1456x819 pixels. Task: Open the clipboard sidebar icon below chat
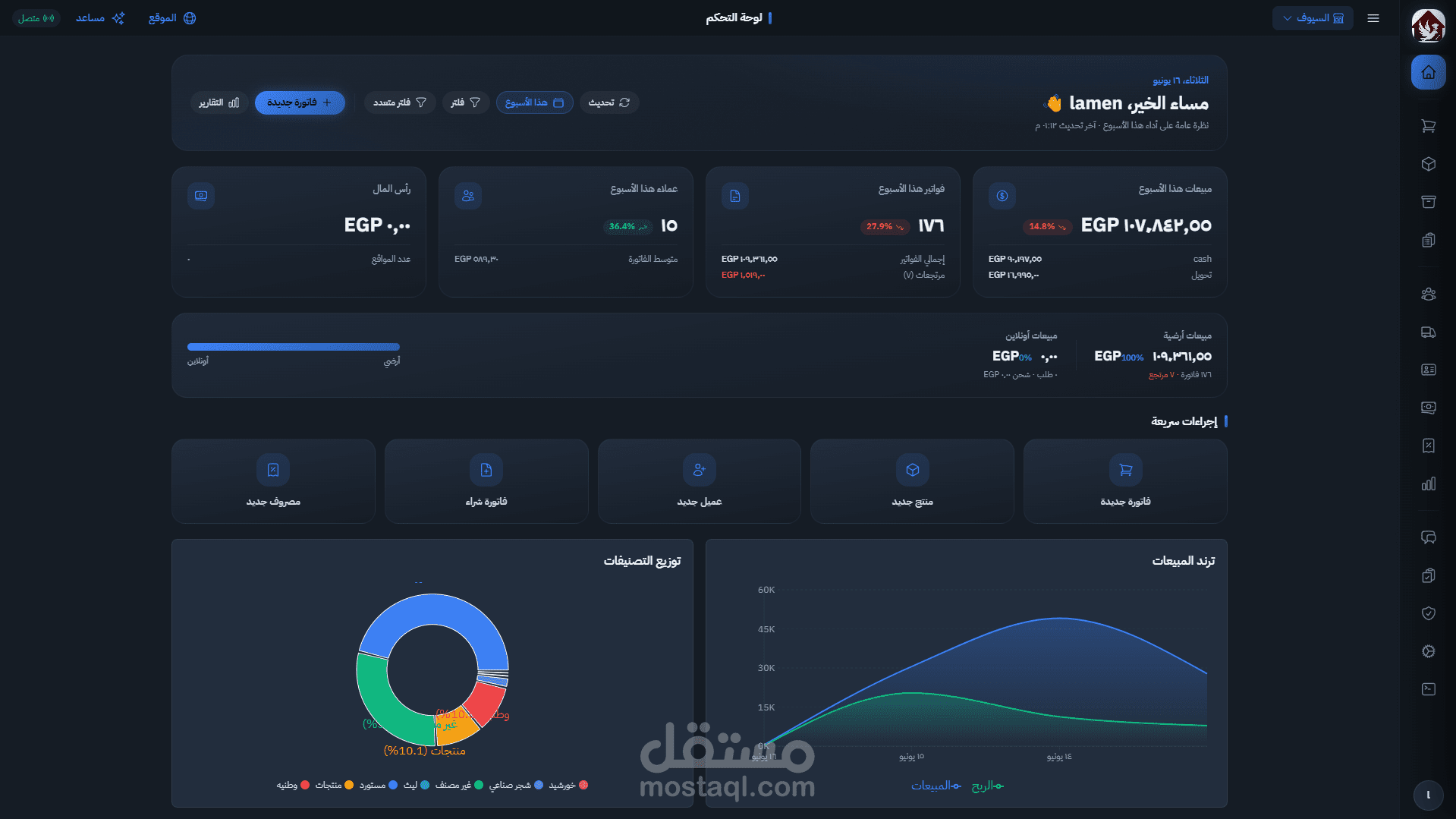pos(1428,575)
